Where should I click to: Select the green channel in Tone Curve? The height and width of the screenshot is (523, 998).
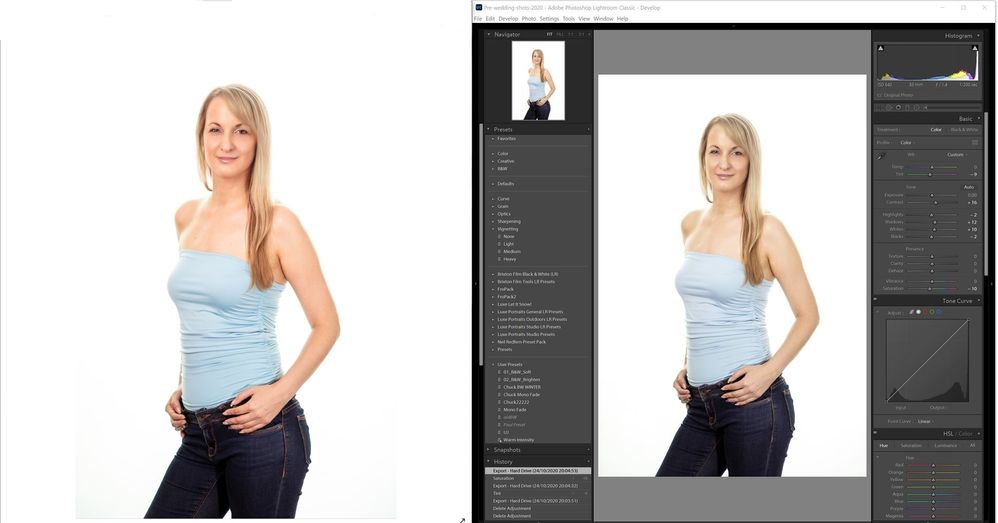point(932,312)
